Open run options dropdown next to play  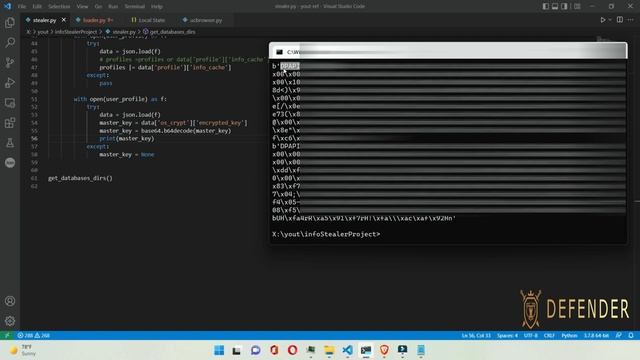610,20
